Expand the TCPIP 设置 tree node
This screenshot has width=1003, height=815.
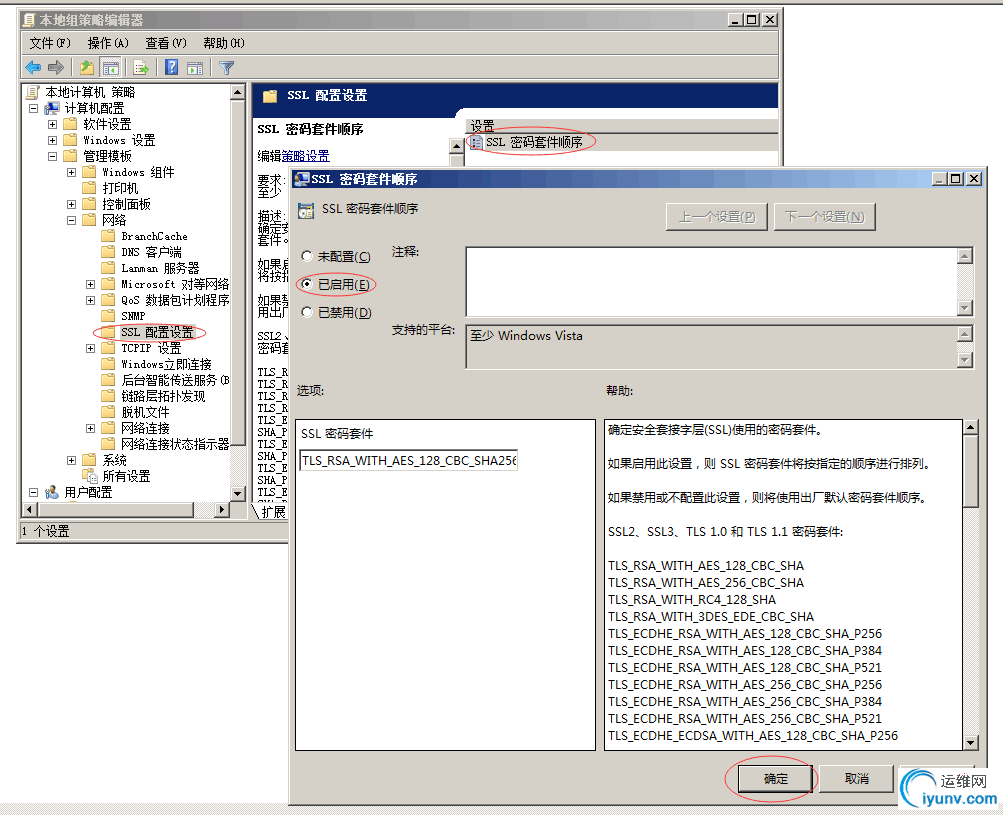click(90, 348)
